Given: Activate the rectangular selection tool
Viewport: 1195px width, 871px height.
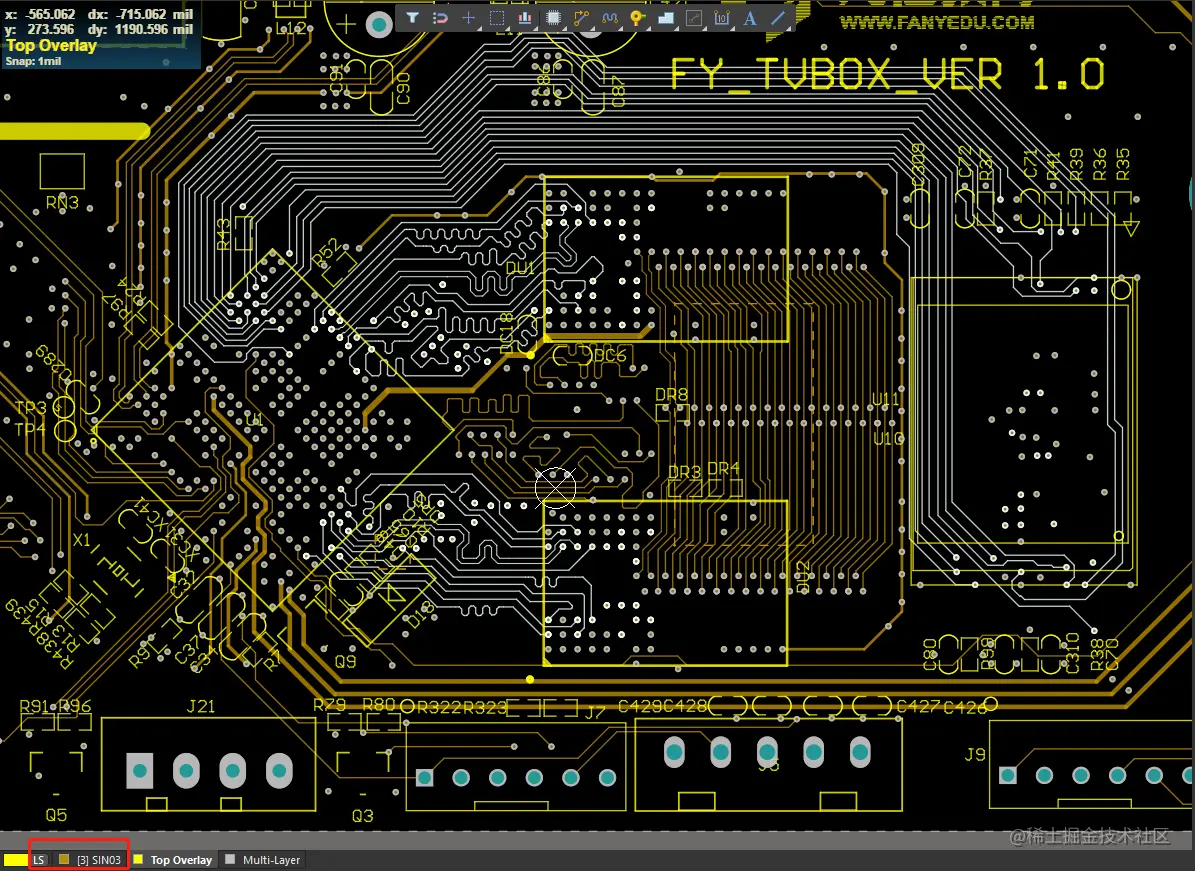Looking at the screenshot, I should point(495,17).
